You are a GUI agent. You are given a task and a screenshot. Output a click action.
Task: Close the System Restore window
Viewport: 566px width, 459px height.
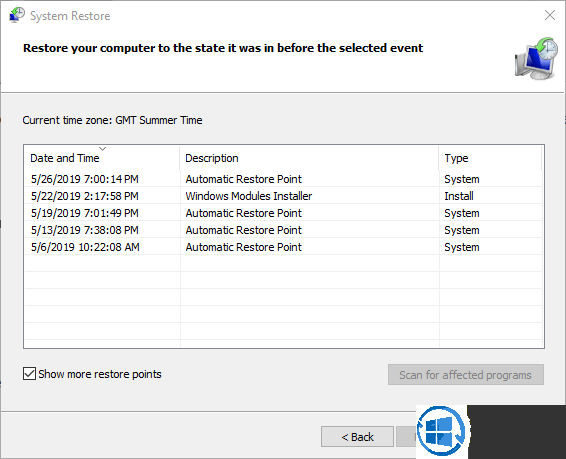click(550, 15)
